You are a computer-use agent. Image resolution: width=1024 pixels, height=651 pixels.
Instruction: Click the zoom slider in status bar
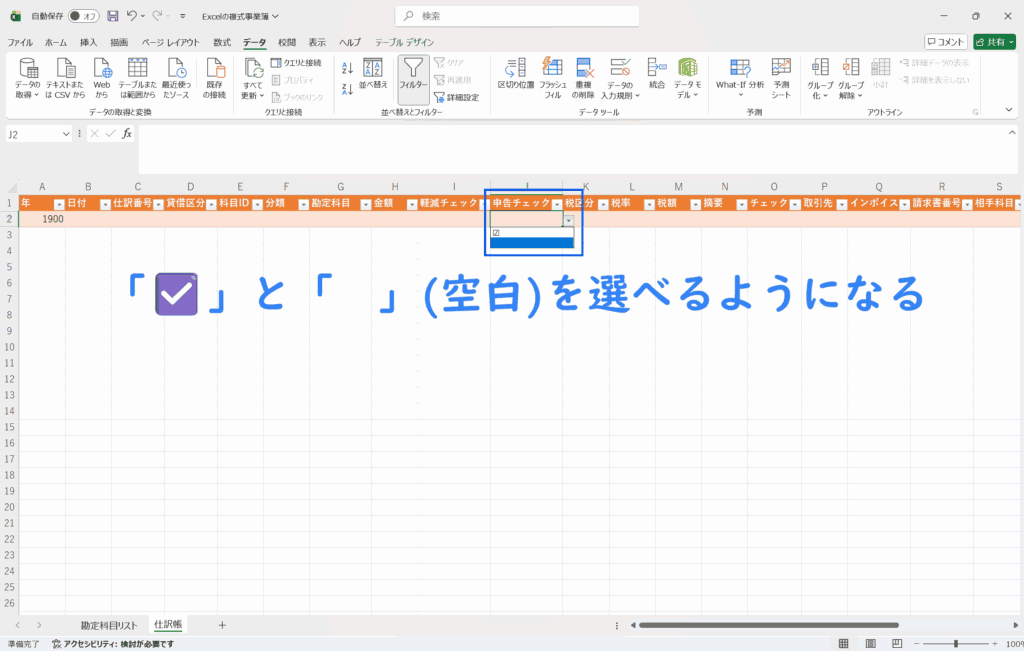(x=956, y=643)
